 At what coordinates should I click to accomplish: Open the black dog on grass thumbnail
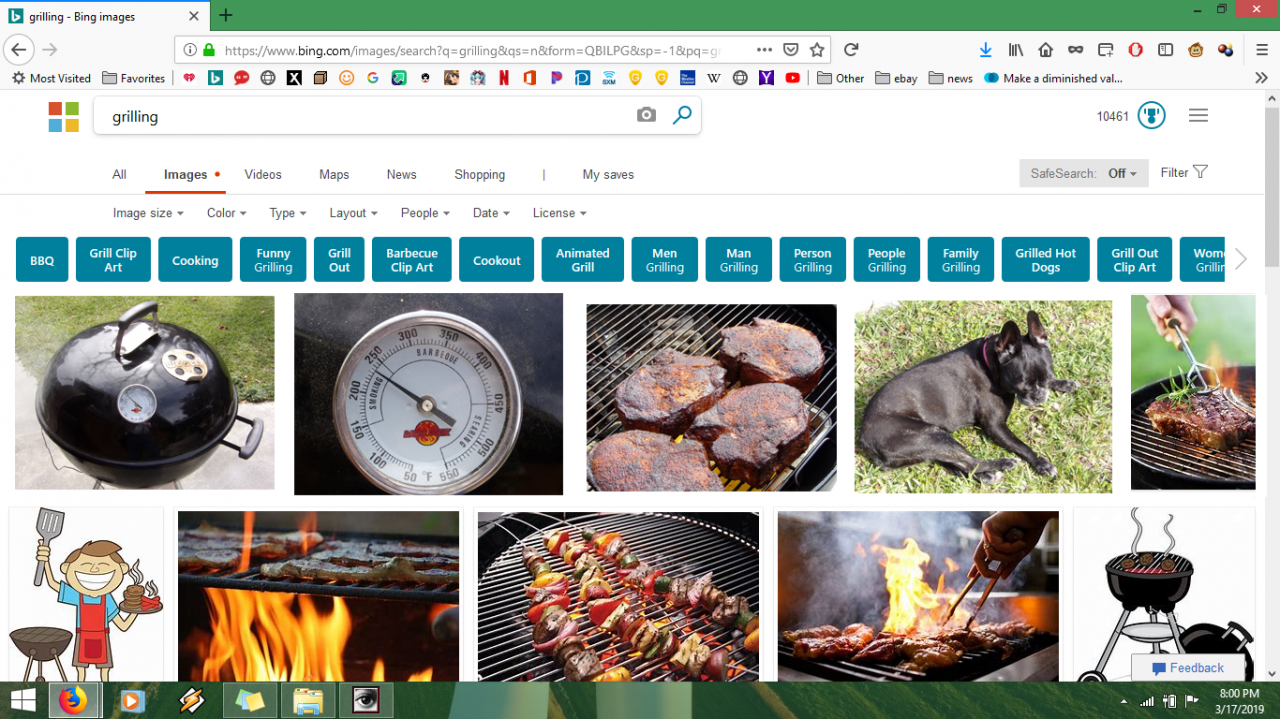tap(983, 397)
